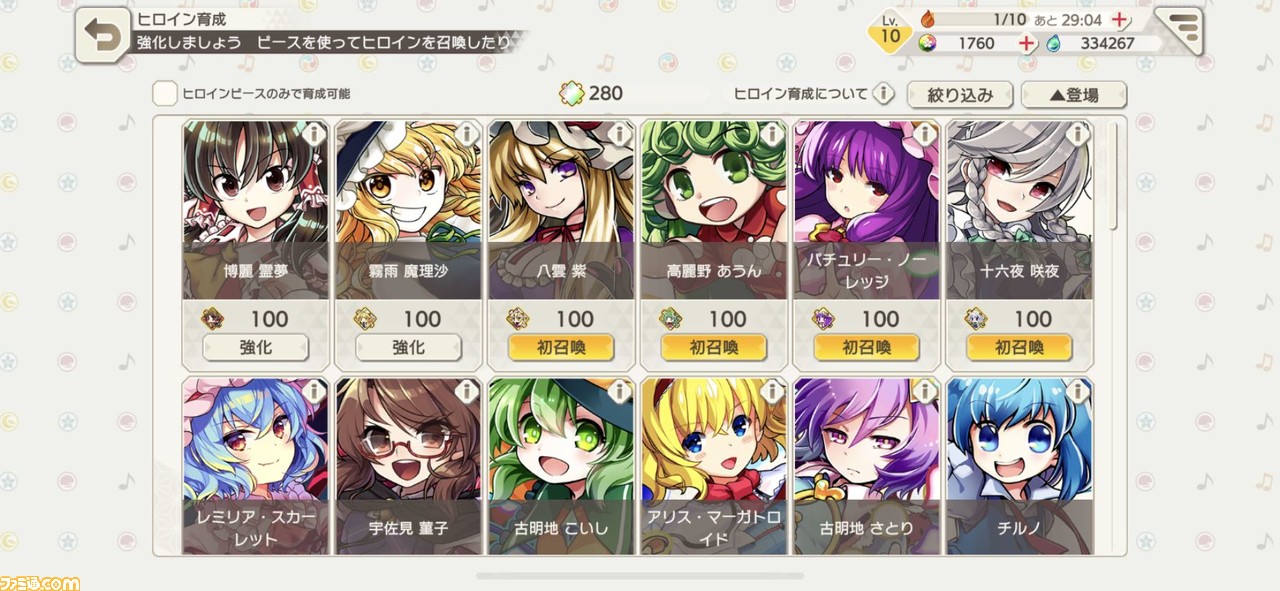Enable ヒロインピースのみで育成可能 checkbox
Viewport: 1280px width, 591px height.
coord(165,94)
